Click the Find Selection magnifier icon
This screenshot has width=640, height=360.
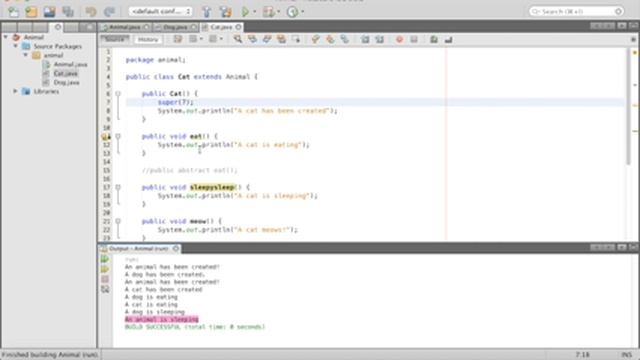(x=238, y=39)
